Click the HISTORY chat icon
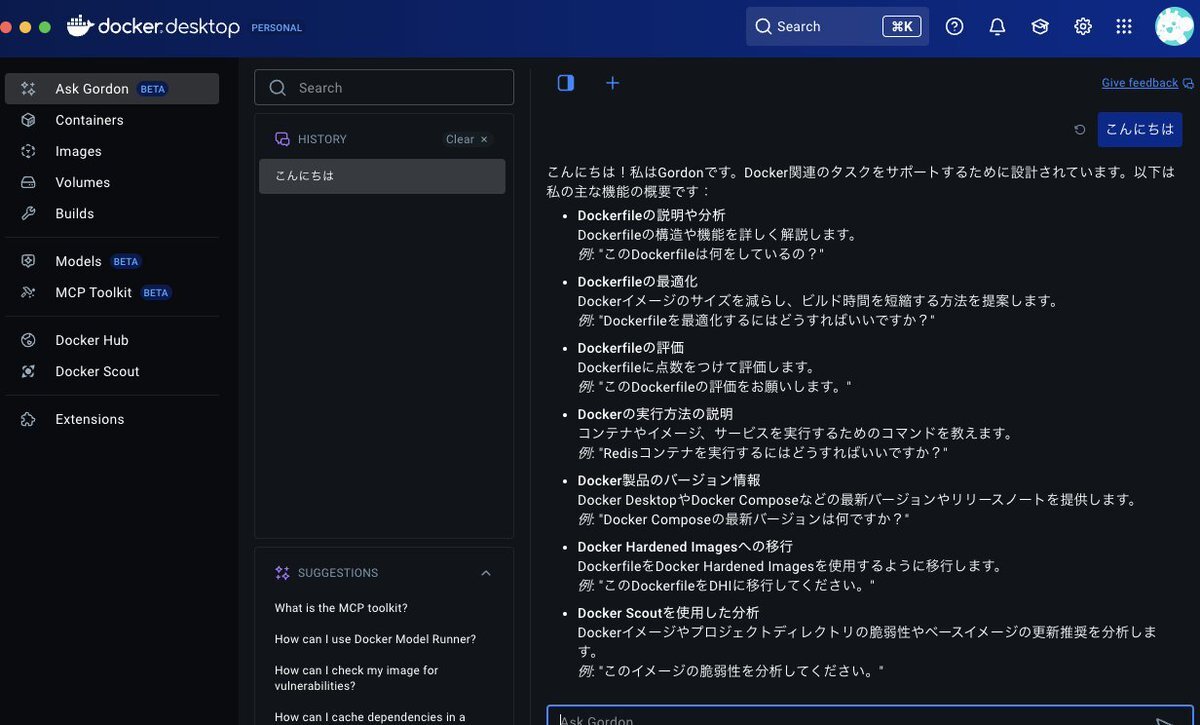This screenshot has width=1200, height=725. 282,139
